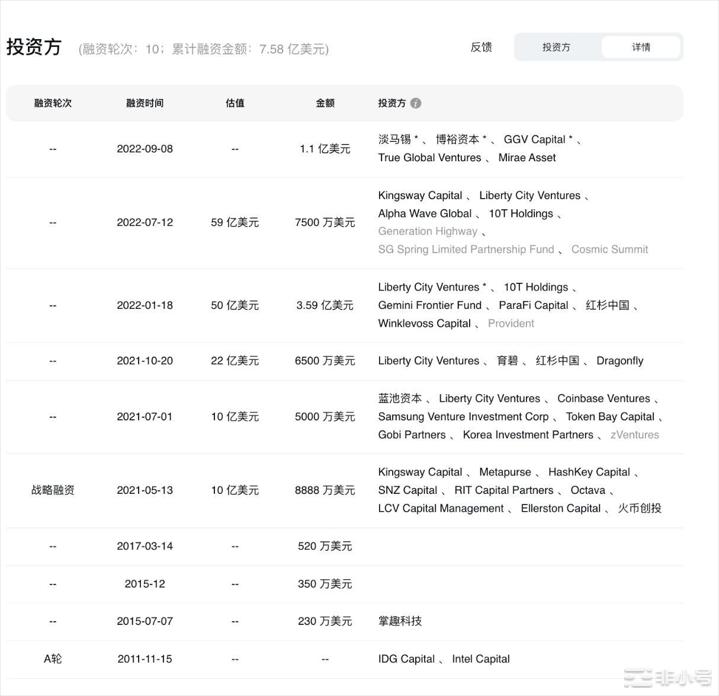Open Liberty City Ventures in 2021-10-20 row
Screen dimensions: 719x696
428,361
